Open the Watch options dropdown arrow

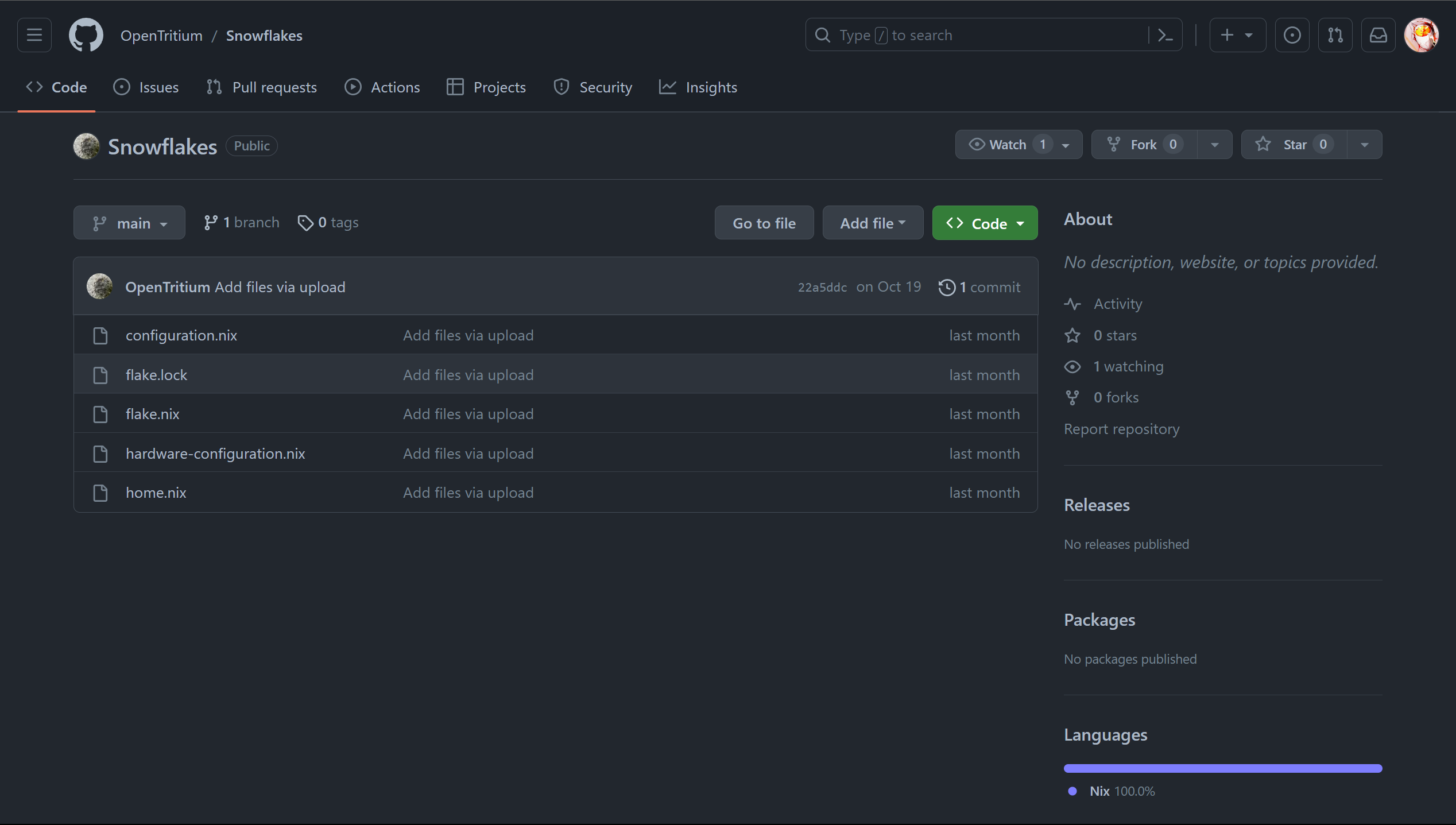1066,145
